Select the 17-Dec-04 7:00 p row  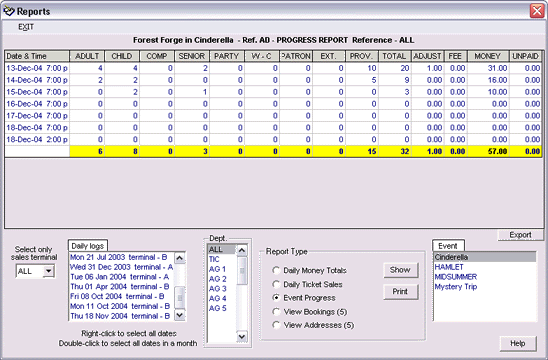tap(273, 116)
